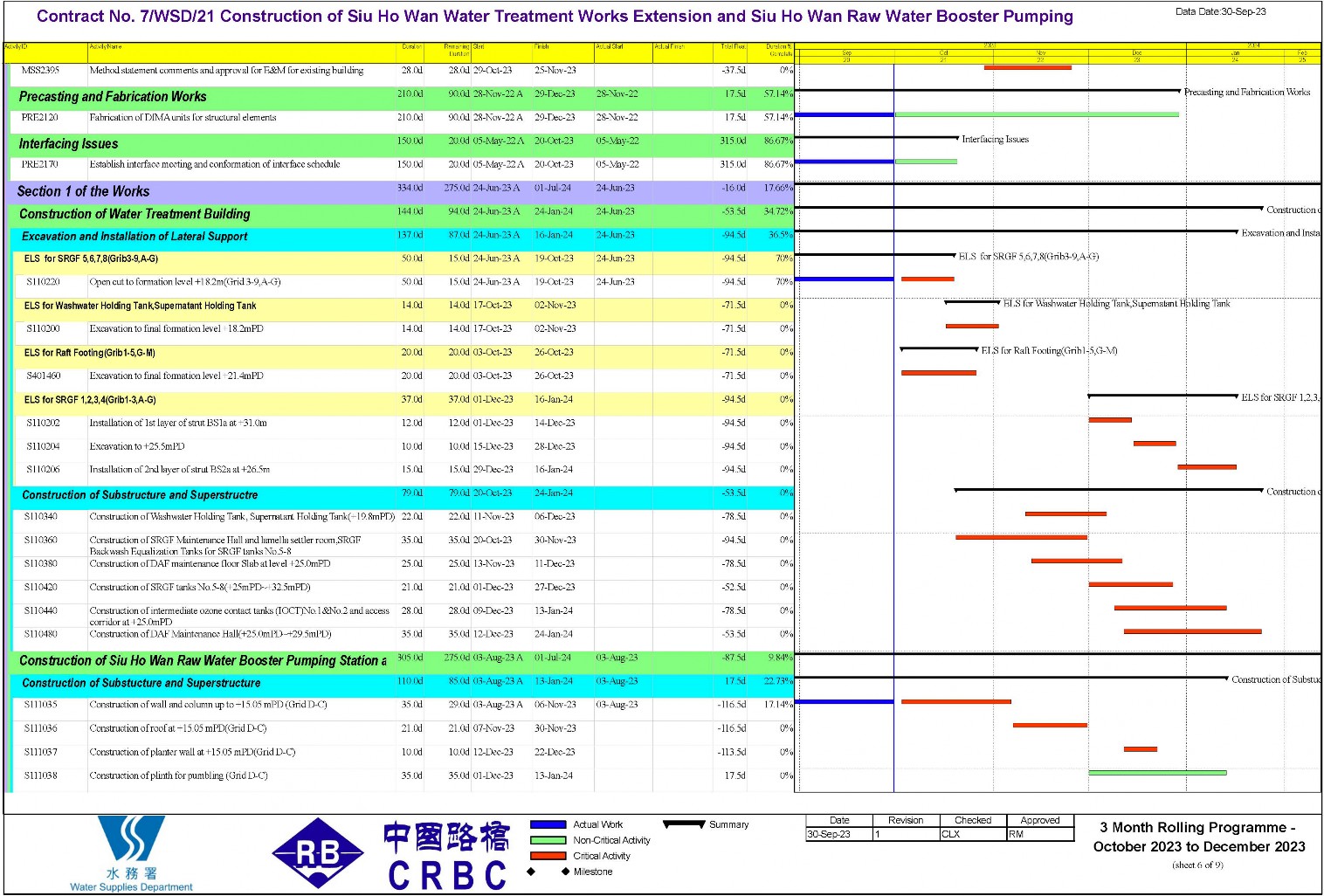
Task: Click the red Gantt bar for S111037 planter wall
Action: pyautogui.click(x=1141, y=749)
